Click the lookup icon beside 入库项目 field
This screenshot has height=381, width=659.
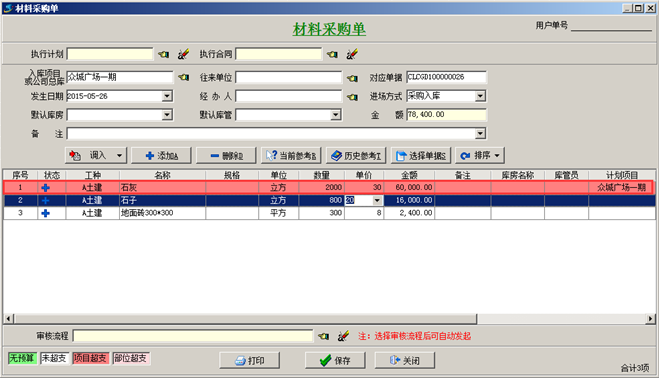[184, 77]
